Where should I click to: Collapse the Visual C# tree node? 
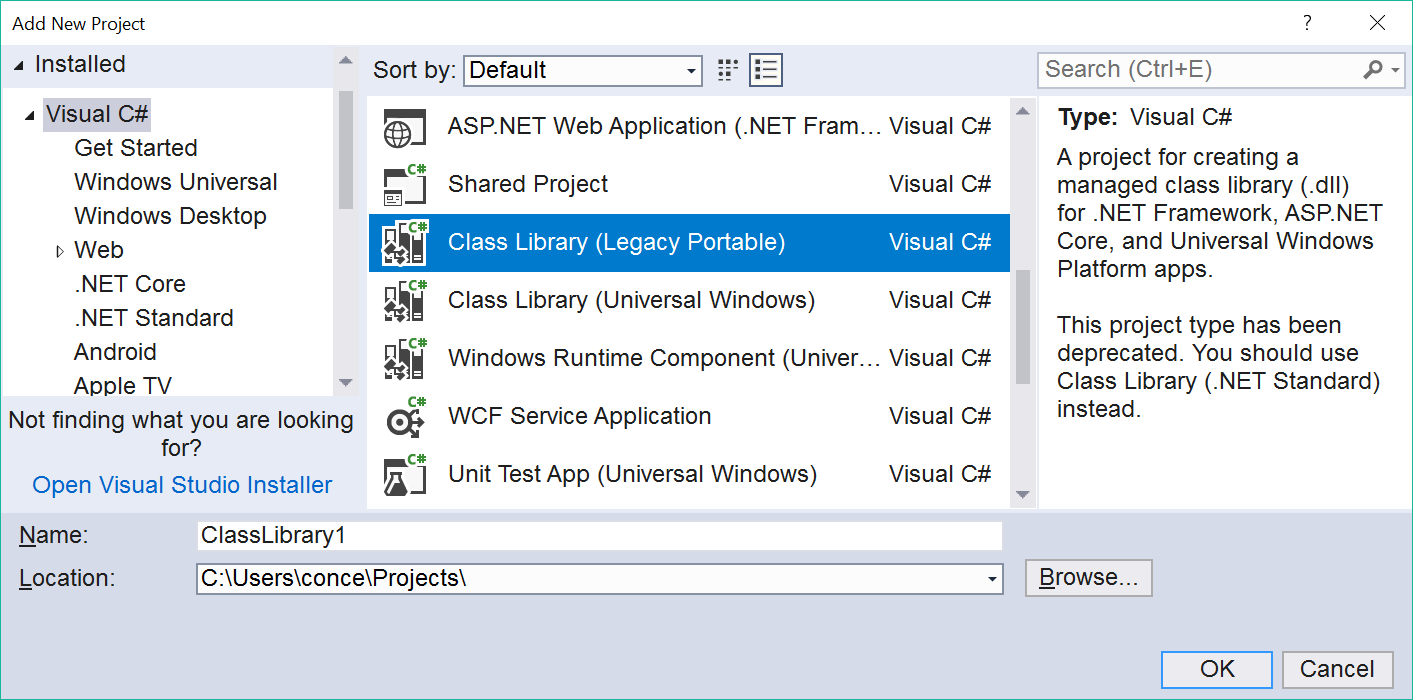coord(29,115)
